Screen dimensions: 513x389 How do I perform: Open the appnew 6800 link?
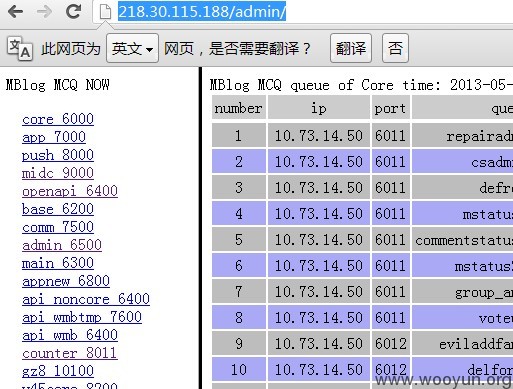pyautogui.click(x=66, y=281)
